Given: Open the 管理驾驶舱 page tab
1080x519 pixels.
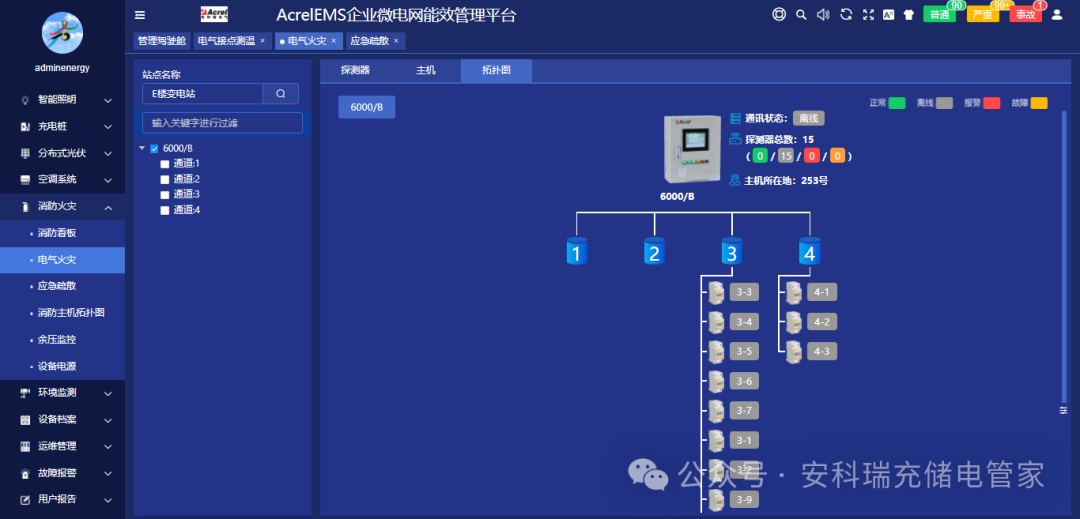Looking at the screenshot, I should point(162,41).
